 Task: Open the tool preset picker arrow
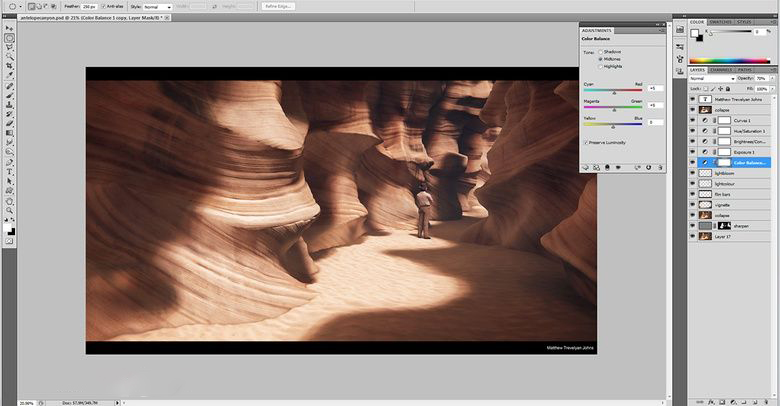point(20,7)
